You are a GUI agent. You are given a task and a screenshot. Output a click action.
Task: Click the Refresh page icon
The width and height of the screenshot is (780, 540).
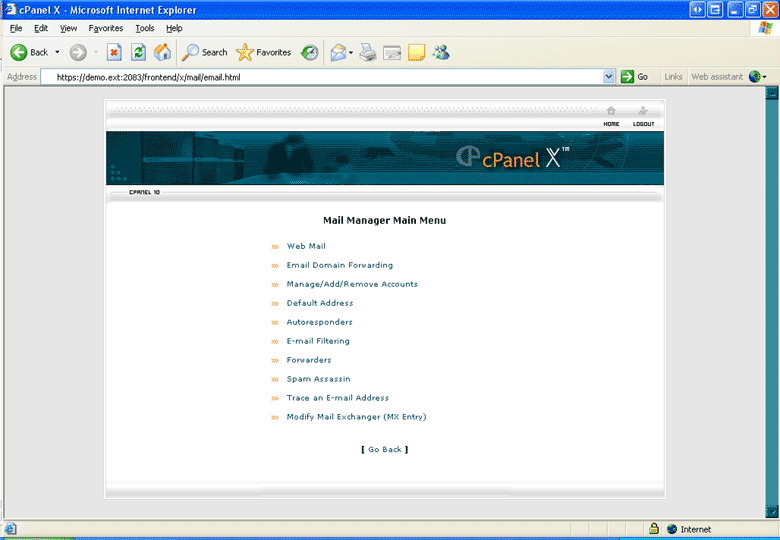138,52
